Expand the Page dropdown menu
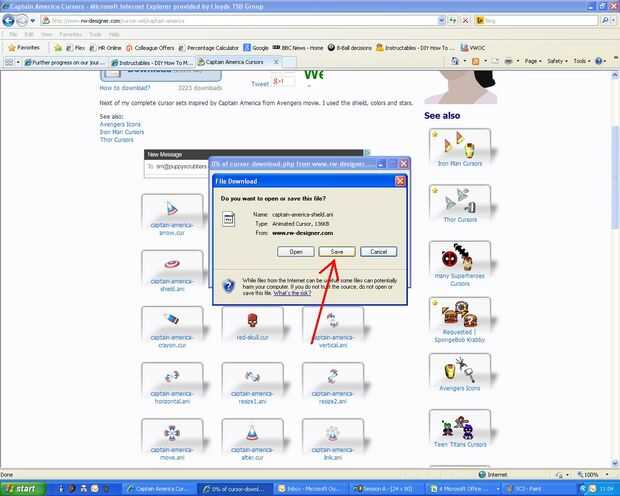Image resolution: width=620 pixels, height=496 pixels. (x=532, y=61)
